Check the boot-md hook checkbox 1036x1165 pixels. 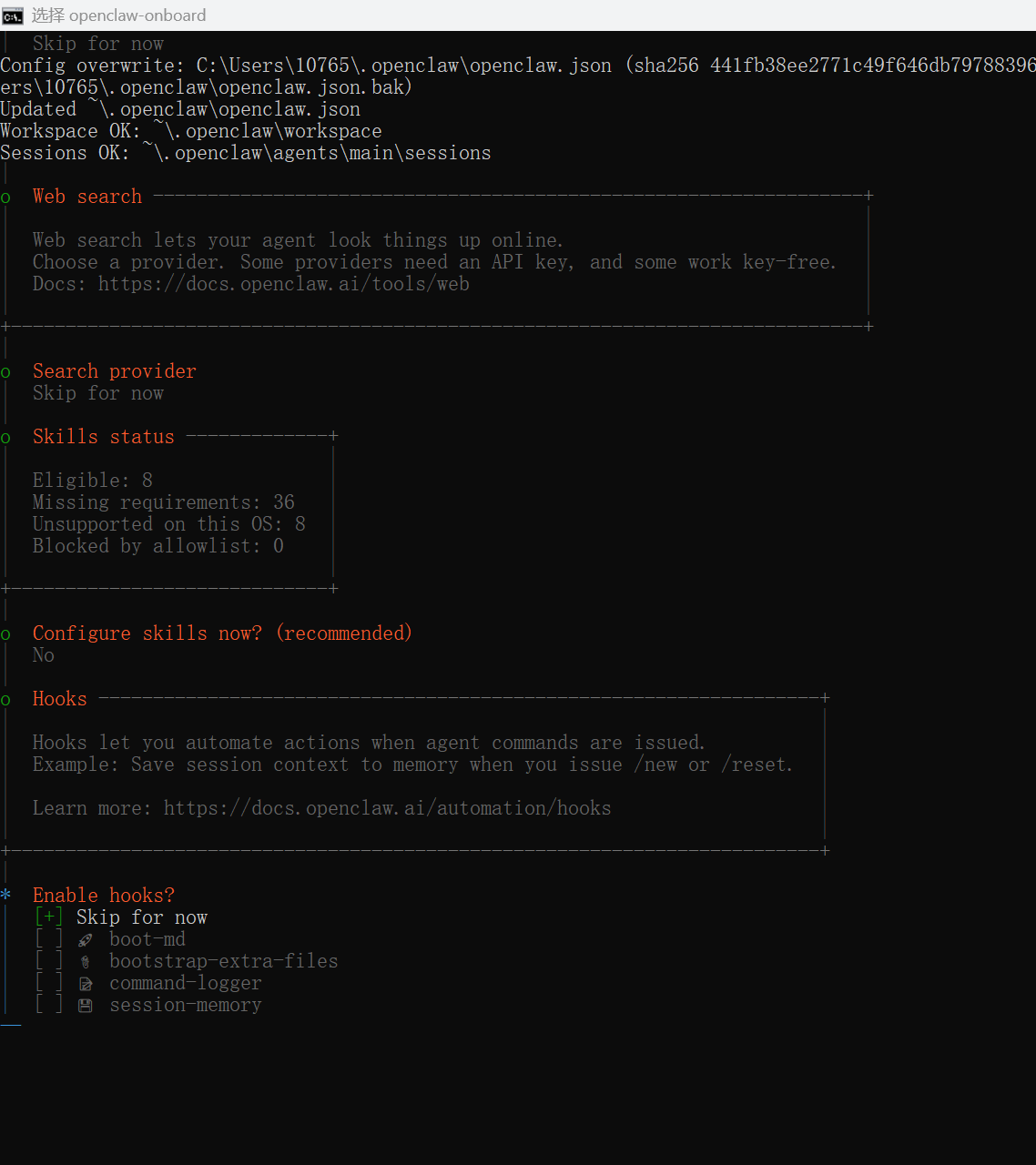[x=49, y=939]
